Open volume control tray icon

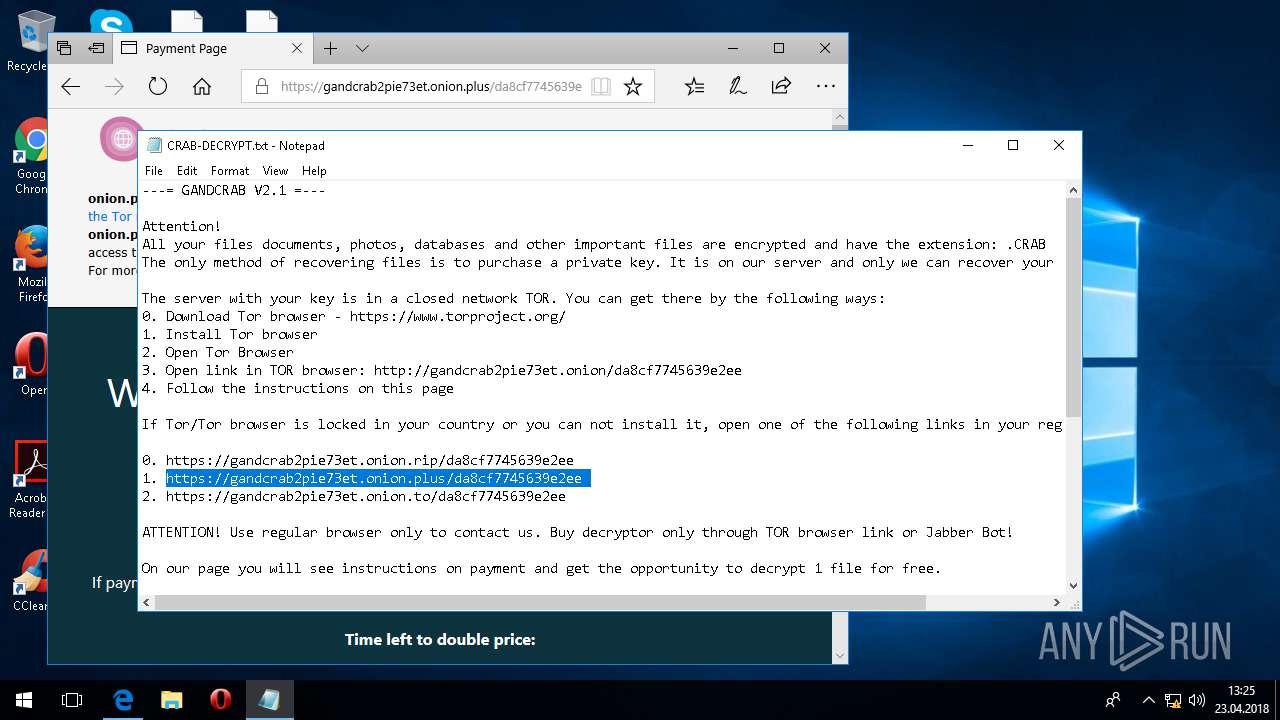pos(1196,700)
